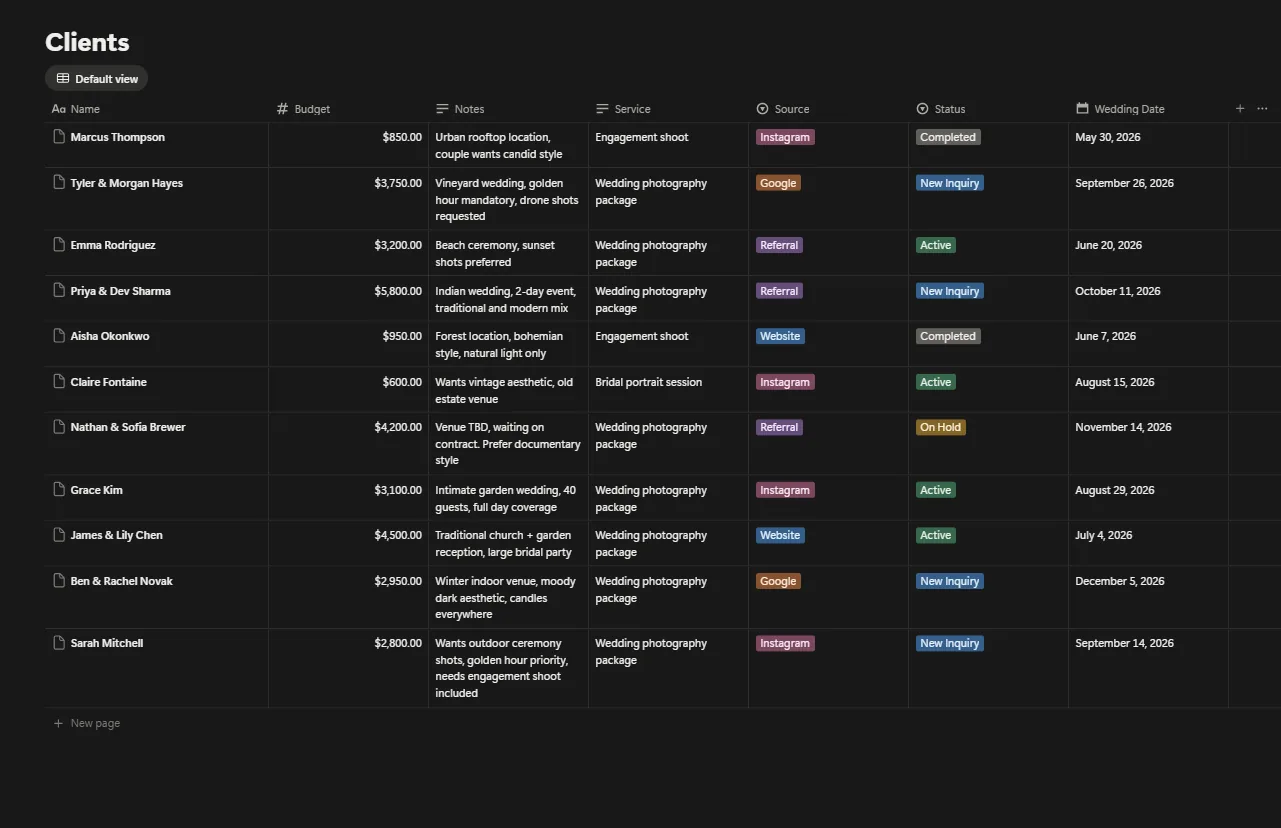Open the Default view tab
This screenshot has height=828, width=1281.
96,78
